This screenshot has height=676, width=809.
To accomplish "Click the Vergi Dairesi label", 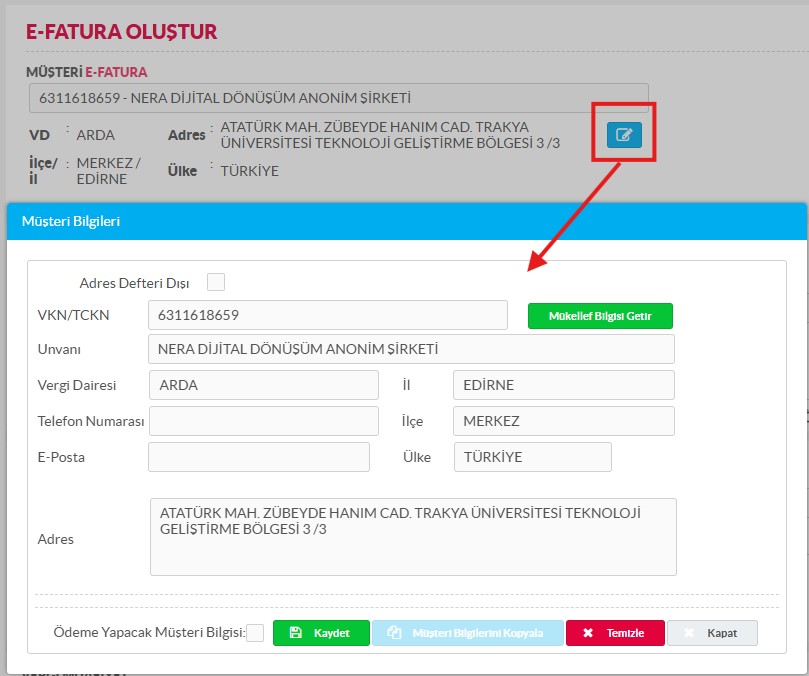I will tap(77, 385).
